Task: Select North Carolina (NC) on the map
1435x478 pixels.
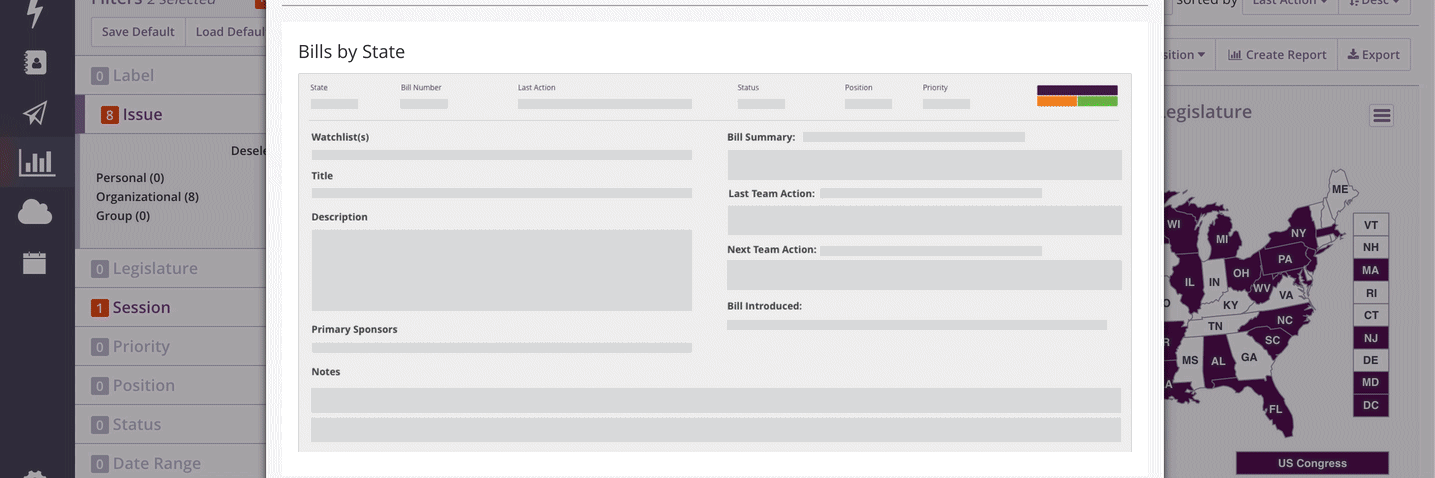Action: [1284, 320]
